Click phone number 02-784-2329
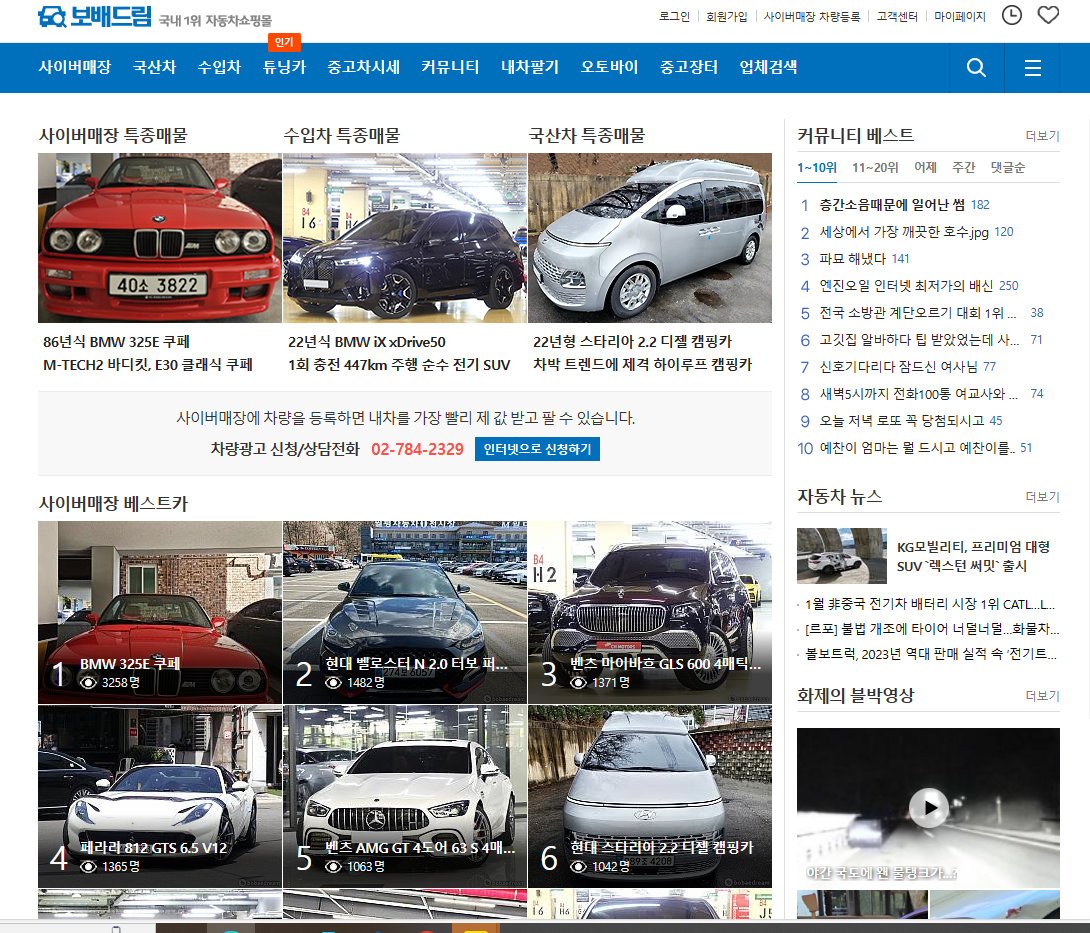This screenshot has height=933, width=1090. tap(417, 449)
